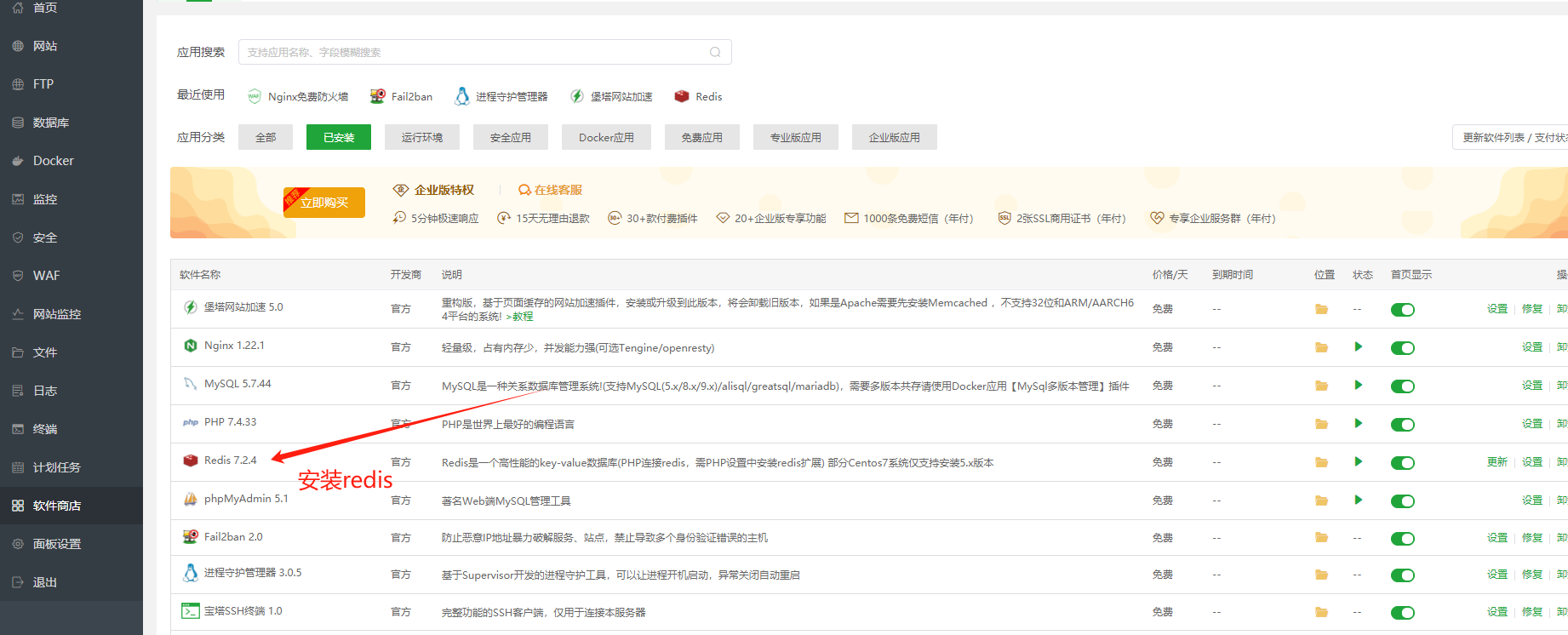This screenshot has width=1568, height=635.
Task: Click Redis running status play icon
Action: pos(1359,461)
